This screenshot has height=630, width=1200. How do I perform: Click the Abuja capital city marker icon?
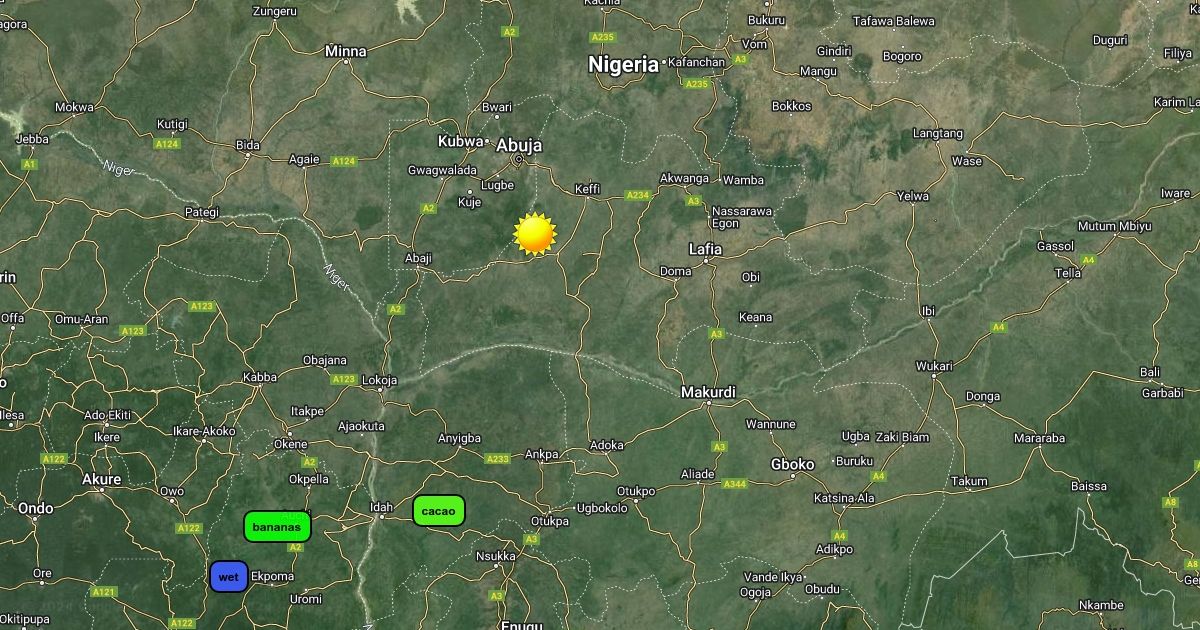518,159
